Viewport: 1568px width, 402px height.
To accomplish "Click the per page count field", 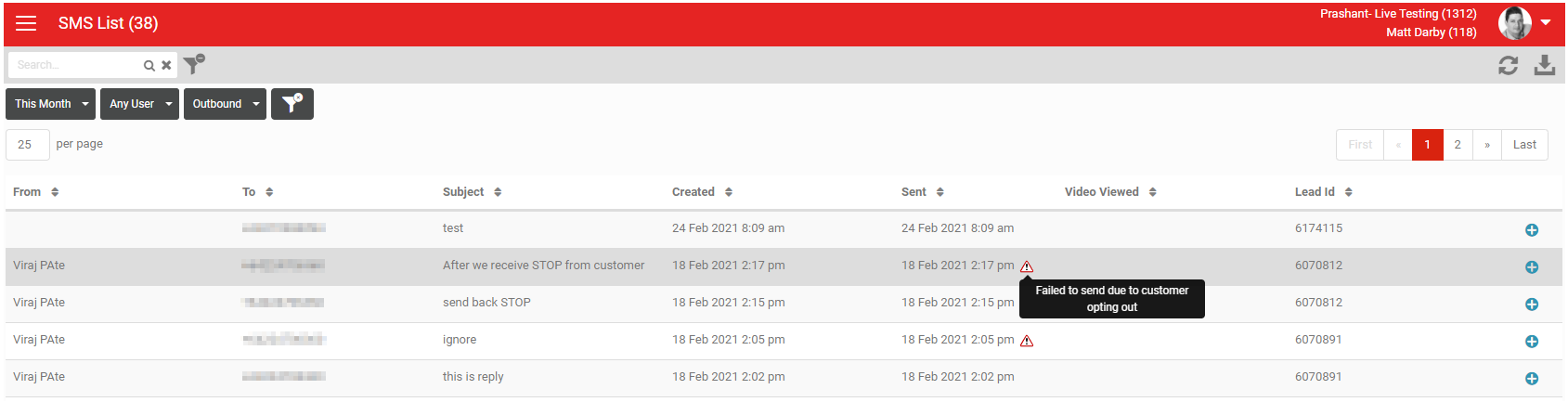I will 28,145.
